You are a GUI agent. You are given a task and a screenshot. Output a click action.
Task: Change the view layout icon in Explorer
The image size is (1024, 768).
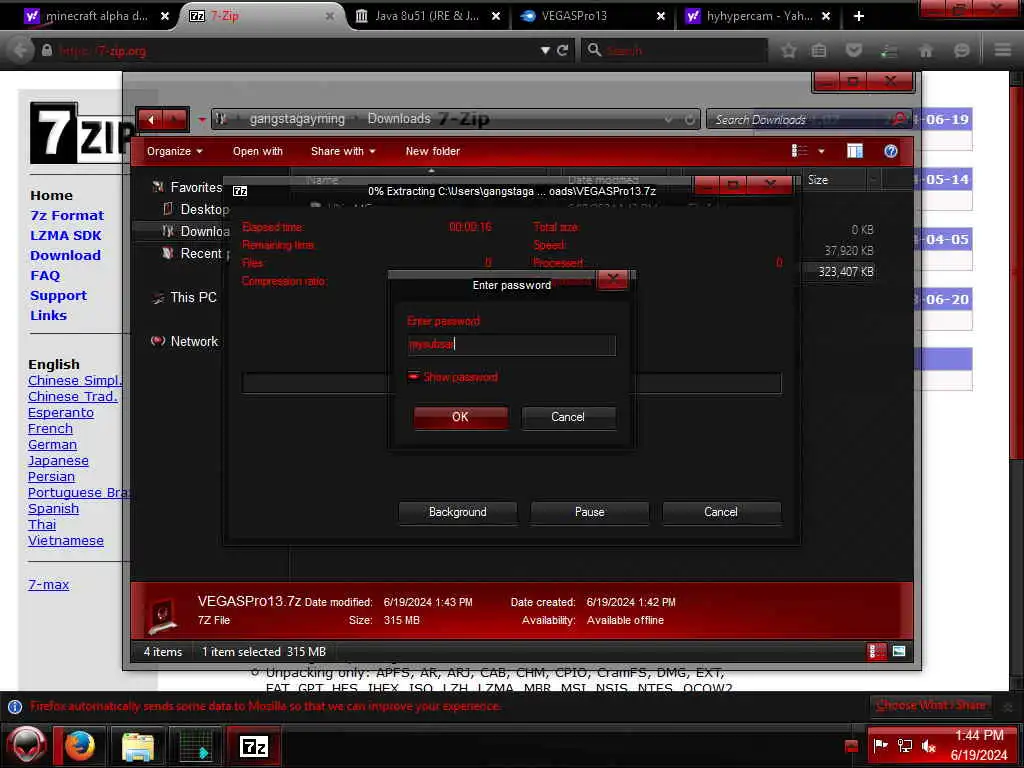[799, 152]
